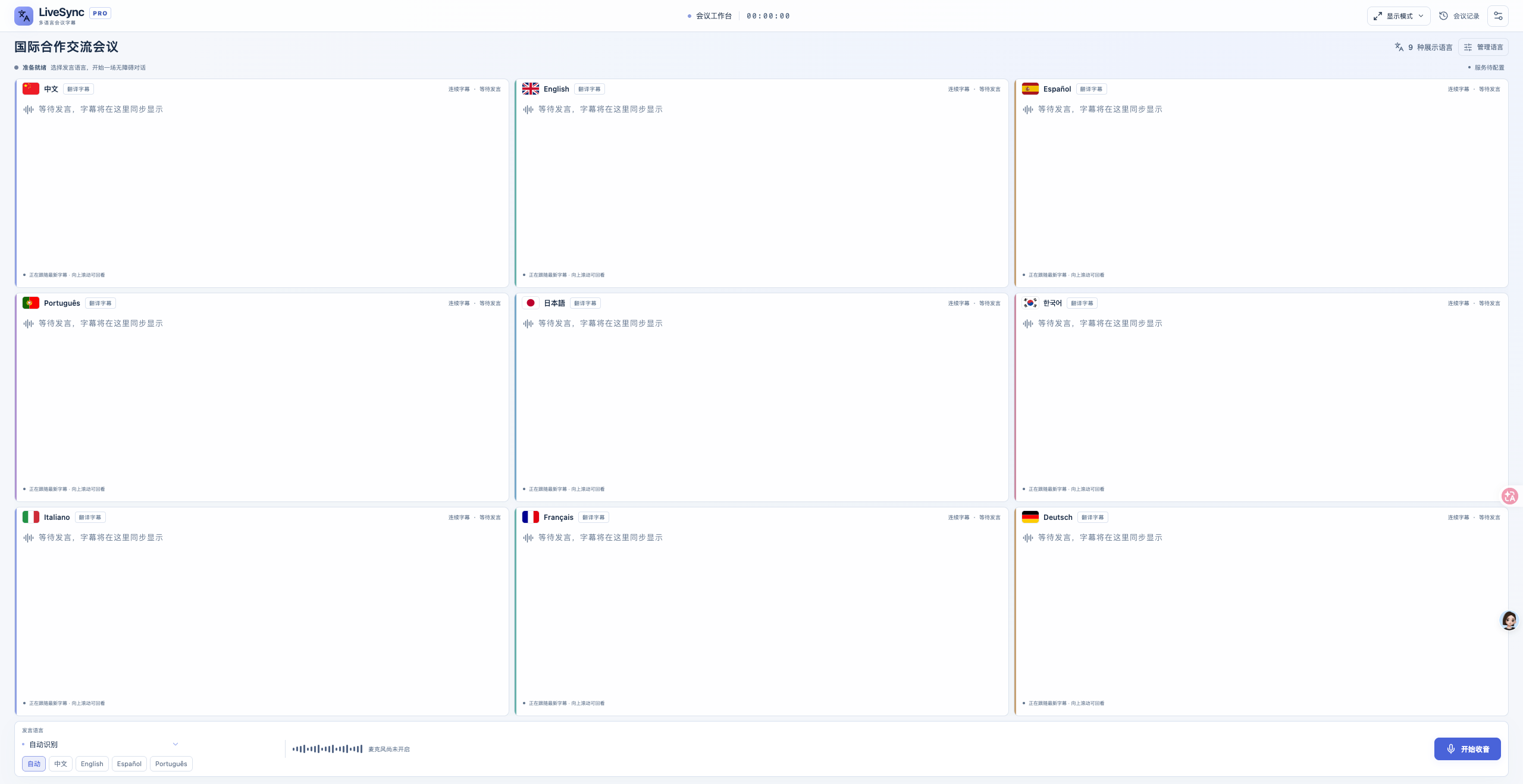This screenshot has height=784, width=1523.
Task: Start recording with 开始收音 button
Action: [x=1468, y=749]
